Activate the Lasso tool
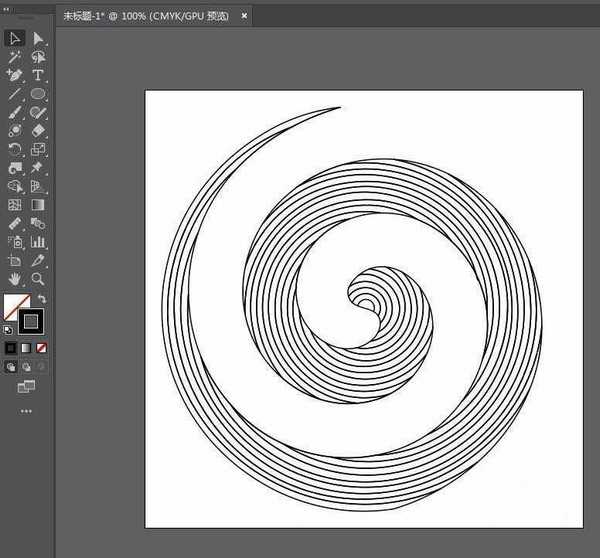The height and width of the screenshot is (558, 600). tap(38, 57)
